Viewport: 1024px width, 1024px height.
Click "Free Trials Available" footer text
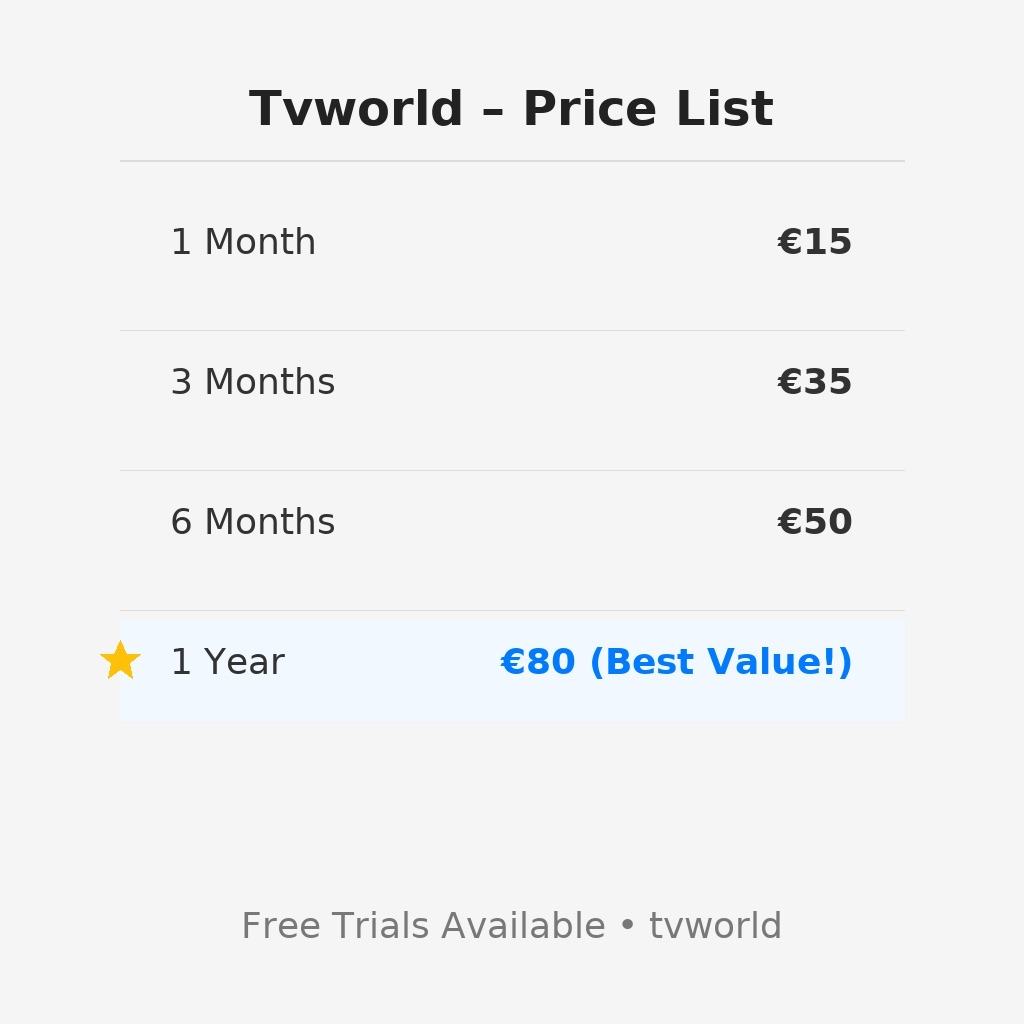[423, 925]
